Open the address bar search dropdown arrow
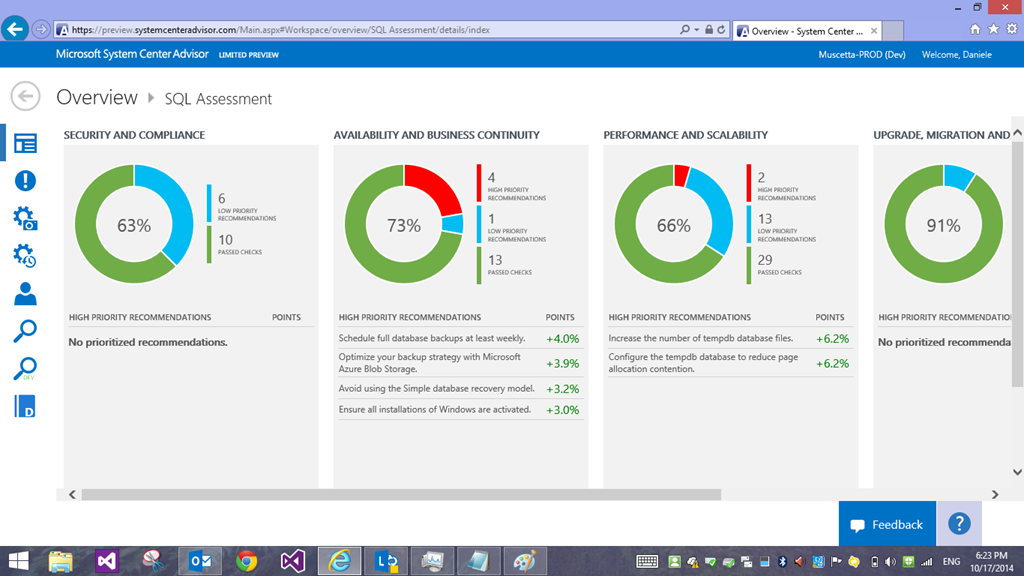 point(697,29)
